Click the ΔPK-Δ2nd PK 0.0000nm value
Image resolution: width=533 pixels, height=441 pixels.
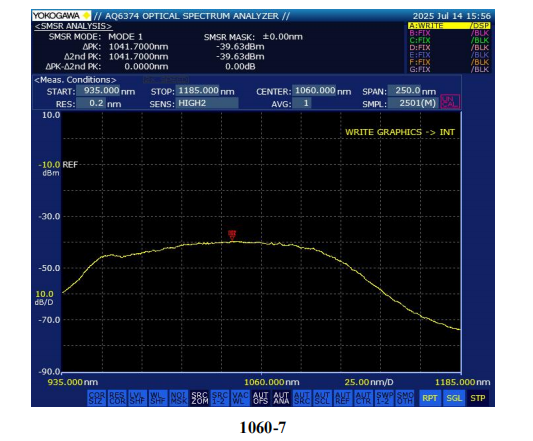click(x=146, y=66)
